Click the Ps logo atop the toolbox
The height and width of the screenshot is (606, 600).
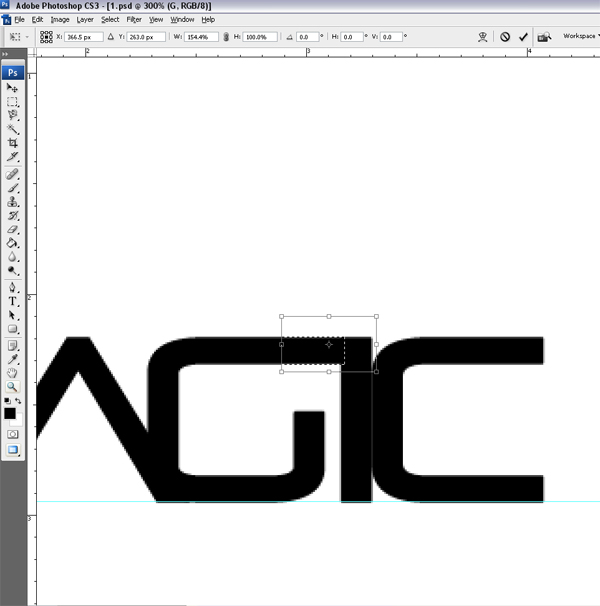tap(13, 73)
